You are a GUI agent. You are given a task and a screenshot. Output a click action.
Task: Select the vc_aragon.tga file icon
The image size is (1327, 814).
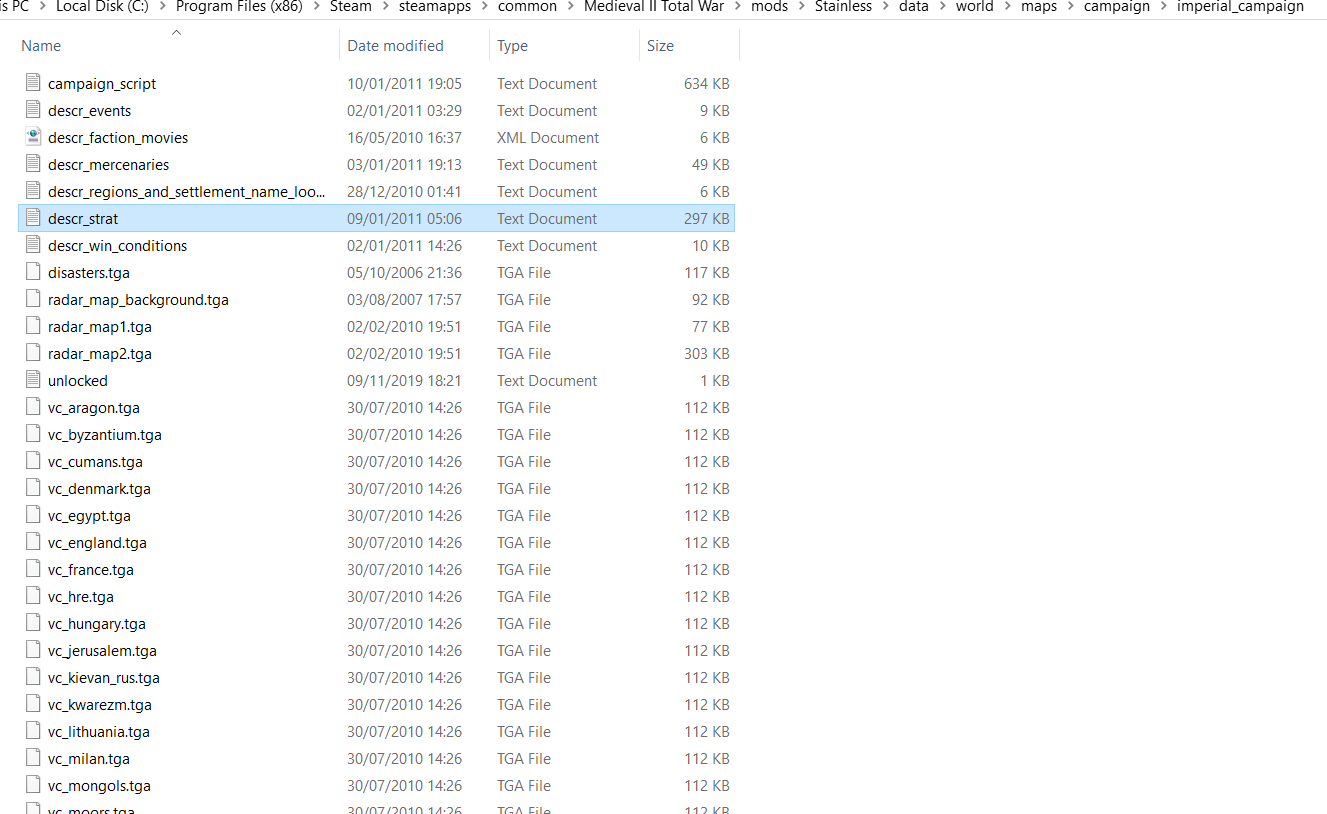pos(33,407)
